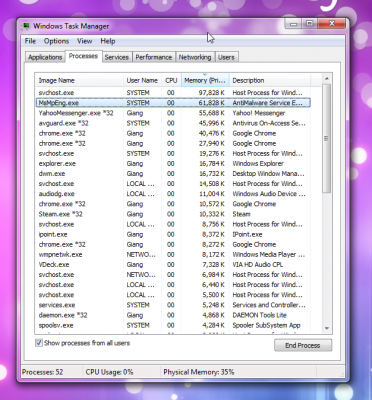Viewport: 372px width, 400px height.
Task: Select the explorer.exe process
Action: (x=173, y=164)
